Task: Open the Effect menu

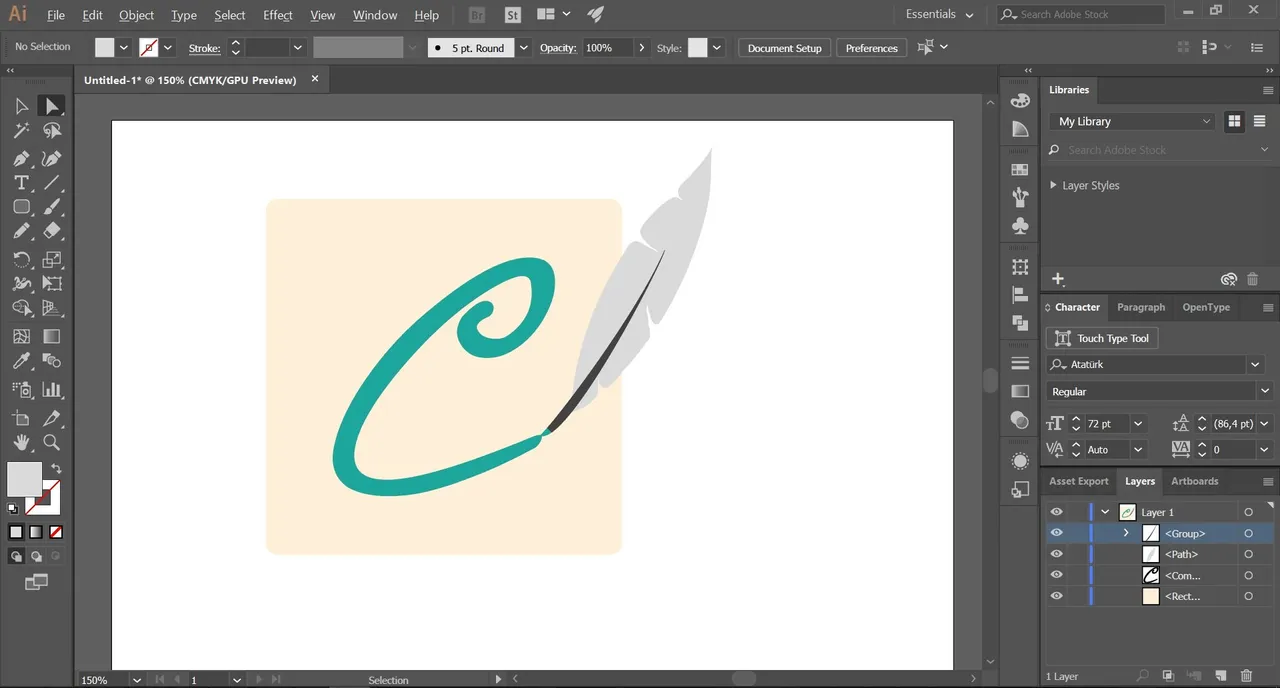Action: (278, 15)
